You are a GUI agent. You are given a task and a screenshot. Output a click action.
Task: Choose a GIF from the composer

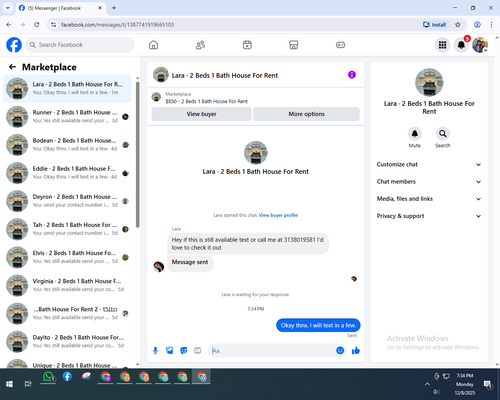click(198, 350)
